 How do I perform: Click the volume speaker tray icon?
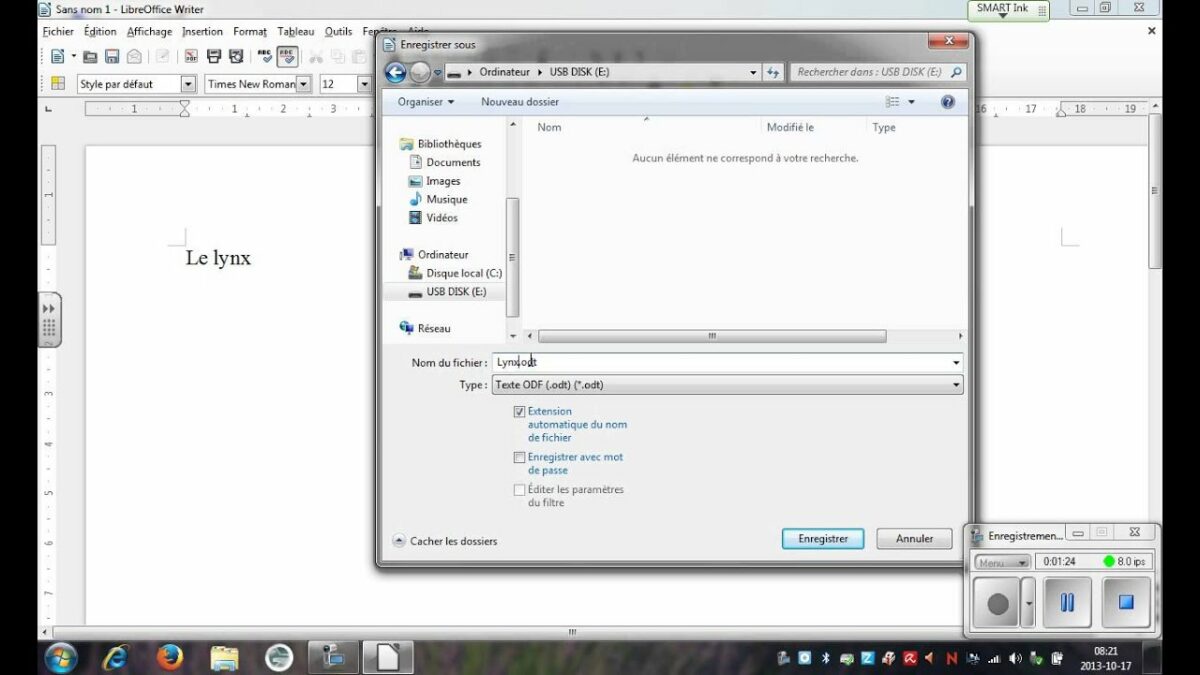click(1015, 658)
